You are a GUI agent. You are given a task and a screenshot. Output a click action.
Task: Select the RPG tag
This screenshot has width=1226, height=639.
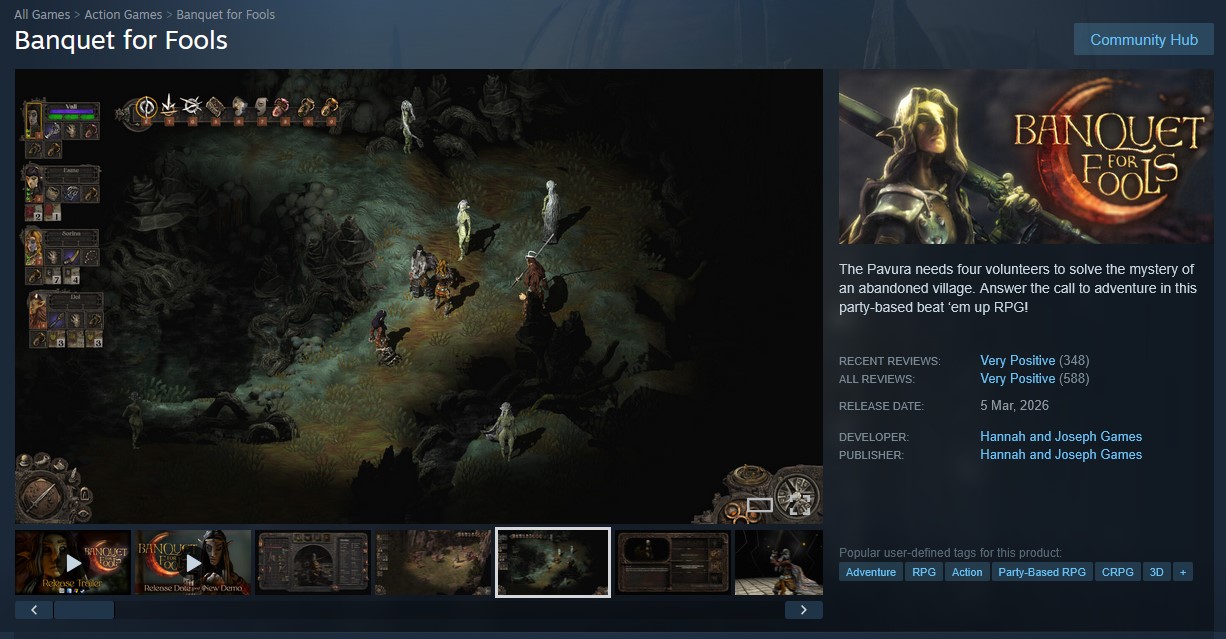pyautogui.click(x=924, y=572)
